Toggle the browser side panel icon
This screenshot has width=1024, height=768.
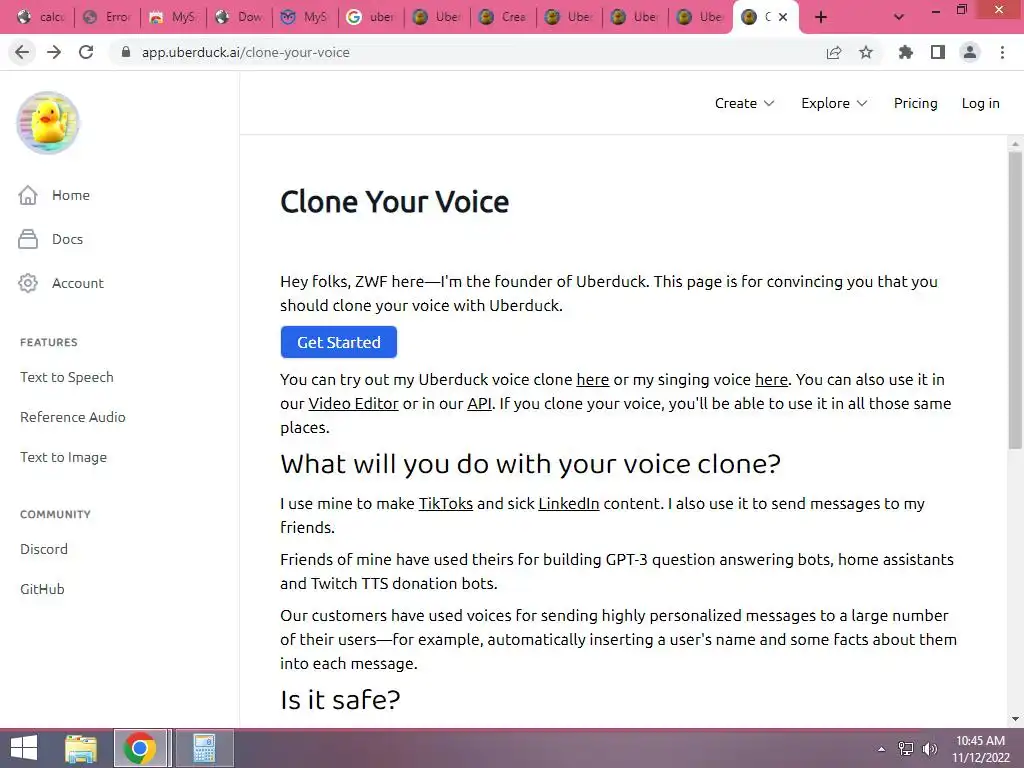(938, 52)
